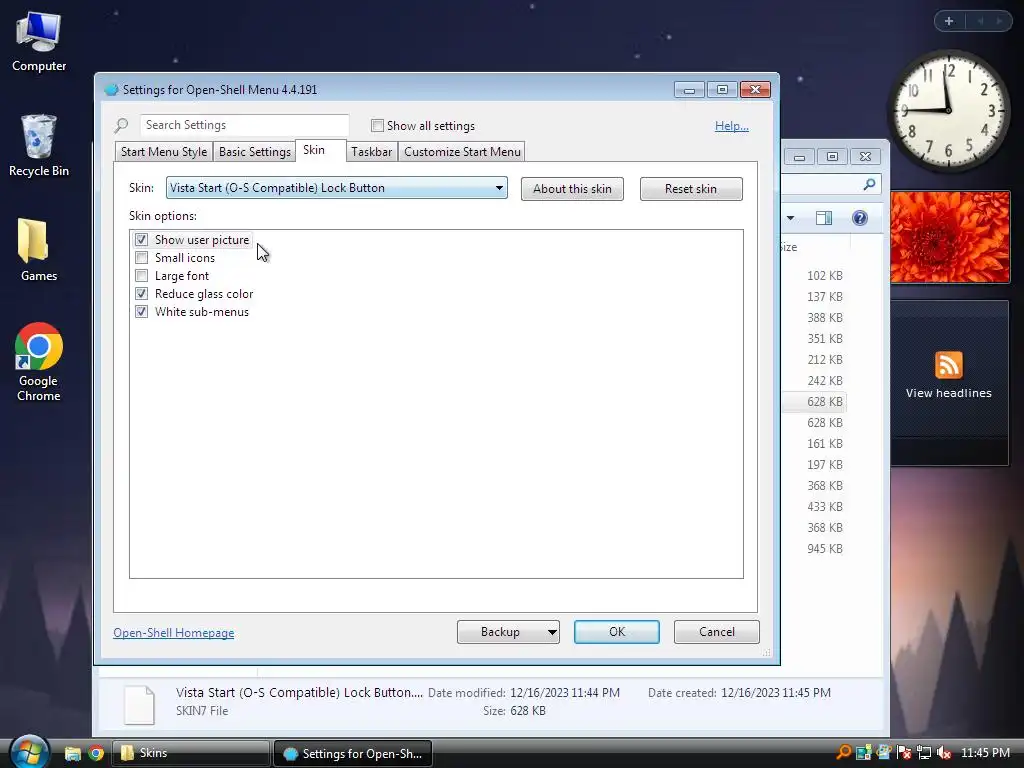Screen dimensions: 1024x768
Task: Click the taskbar clock showing 11:45 PM
Action: (x=985, y=752)
